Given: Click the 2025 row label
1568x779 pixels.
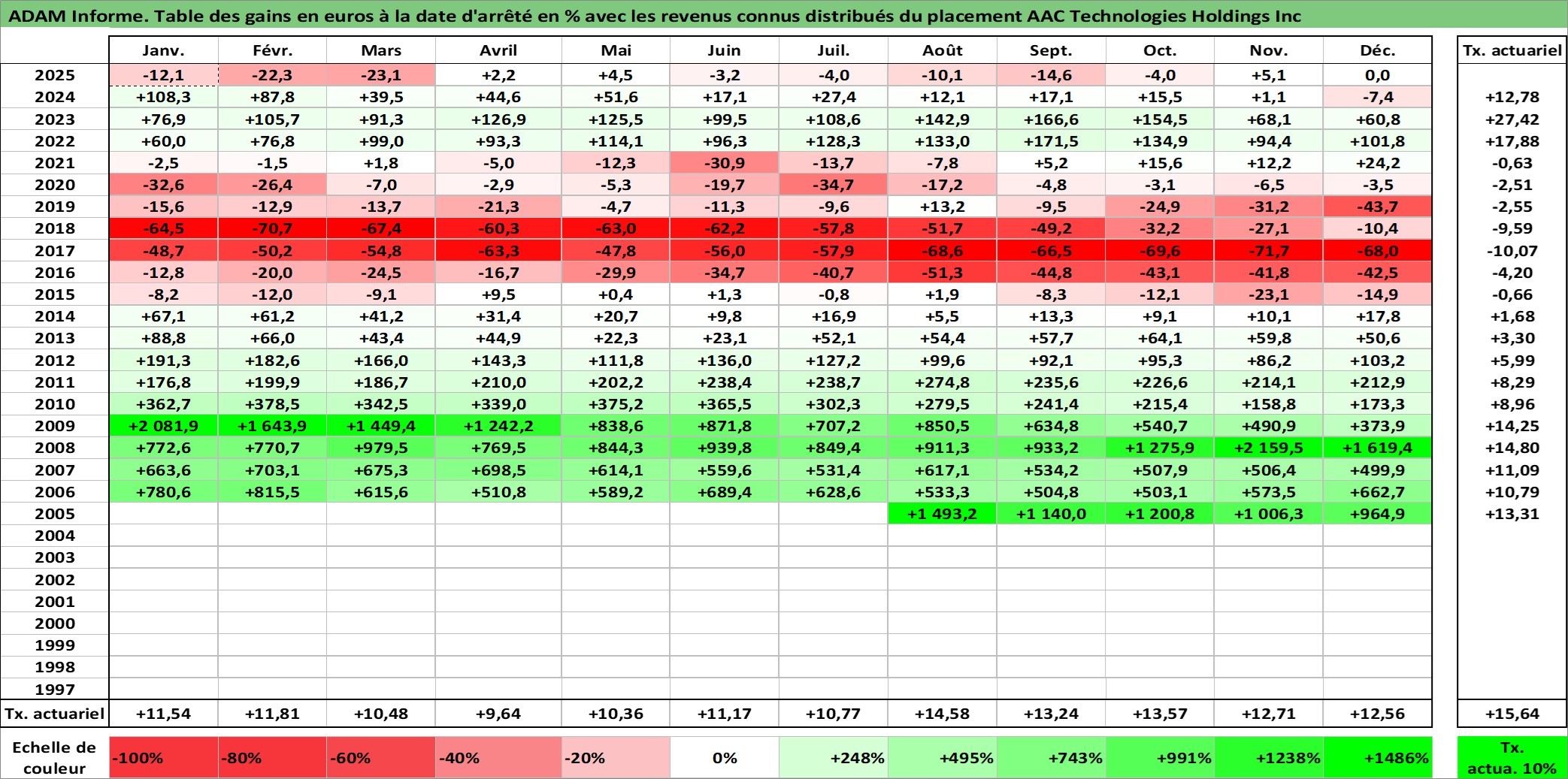Looking at the screenshot, I should point(55,75).
